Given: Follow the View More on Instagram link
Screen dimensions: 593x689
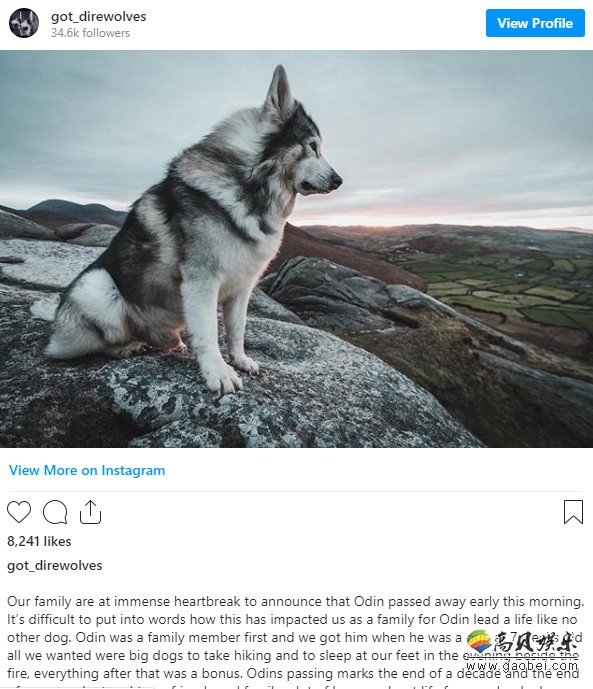Looking at the screenshot, I should point(87,470).
